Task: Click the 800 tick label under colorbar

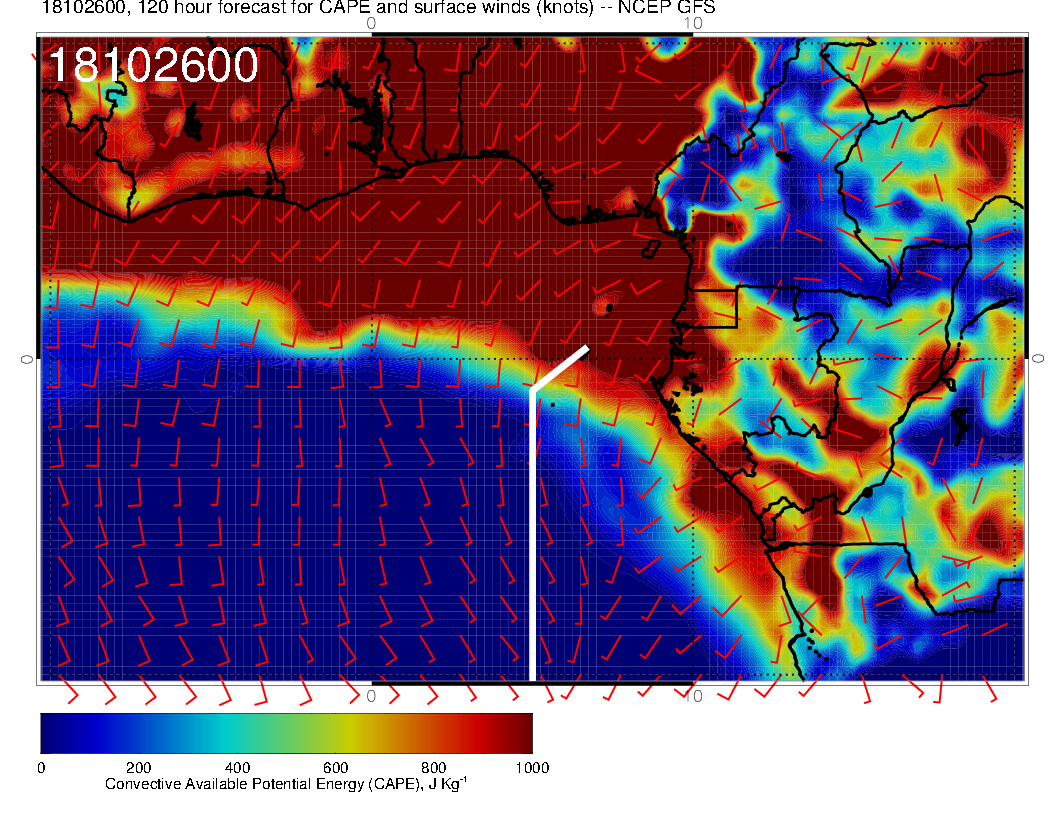Action: [433, 768]
